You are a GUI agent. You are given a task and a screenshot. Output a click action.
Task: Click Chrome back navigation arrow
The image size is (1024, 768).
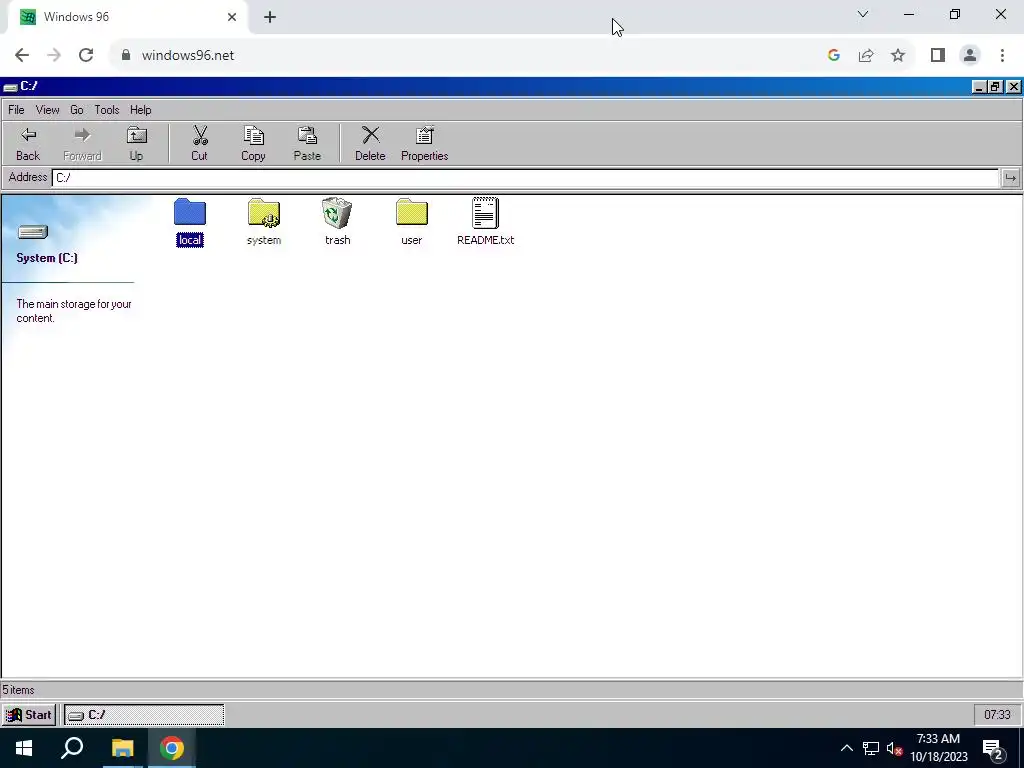tap(22, 55)
